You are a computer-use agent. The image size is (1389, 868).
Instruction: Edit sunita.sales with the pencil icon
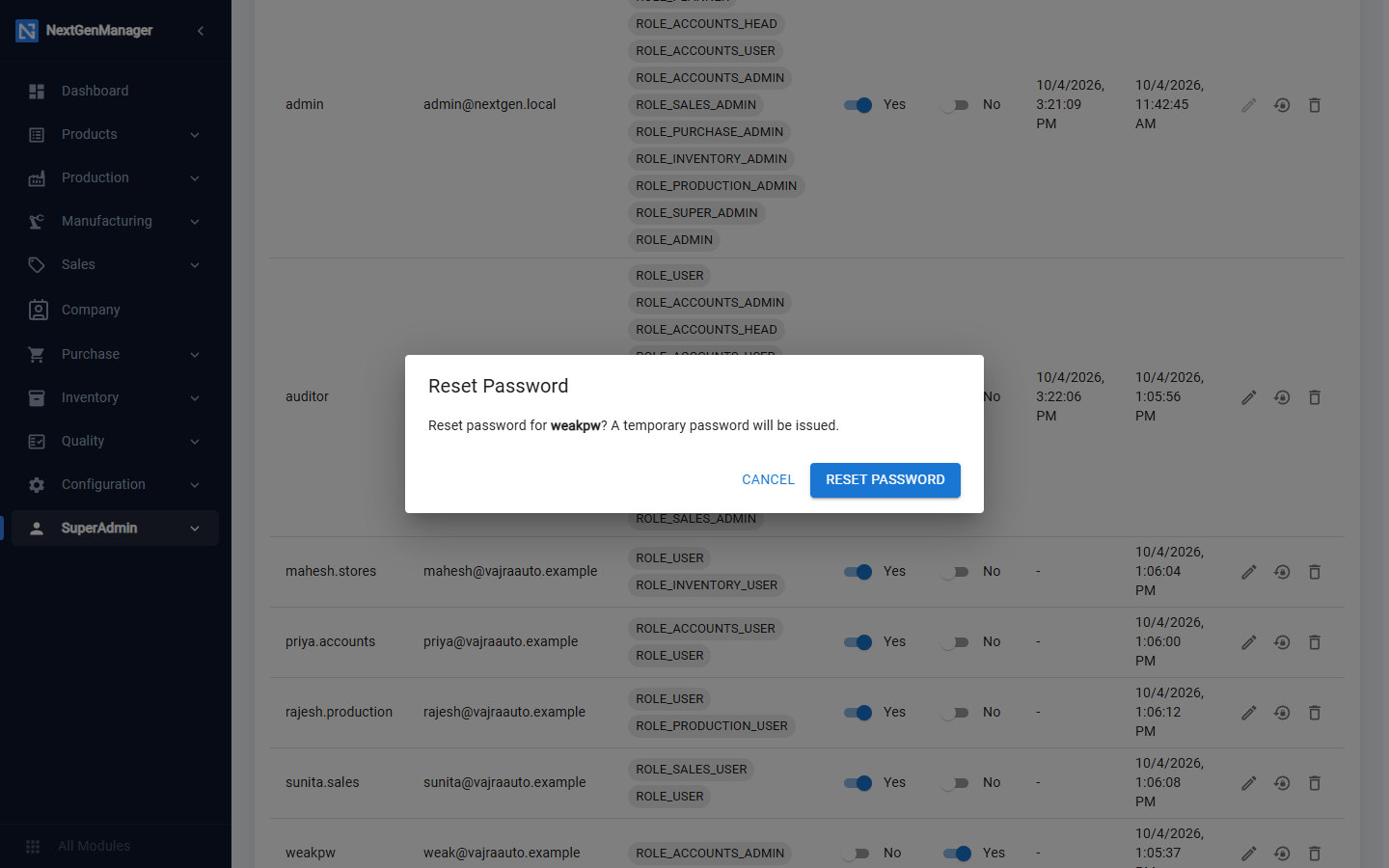pyautogui.click(x=1249, y=783)
